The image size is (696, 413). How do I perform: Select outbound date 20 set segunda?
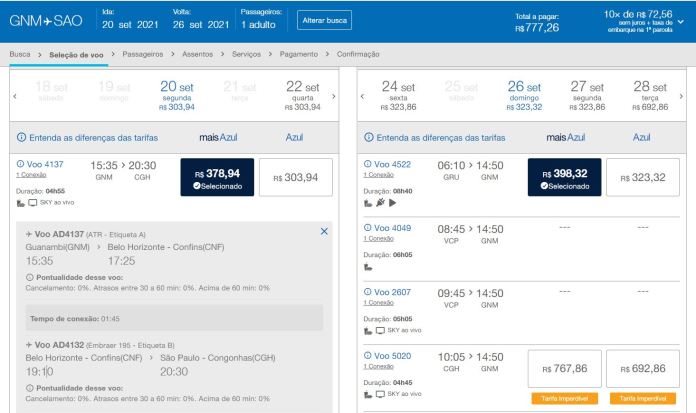(x=177, y=95)
